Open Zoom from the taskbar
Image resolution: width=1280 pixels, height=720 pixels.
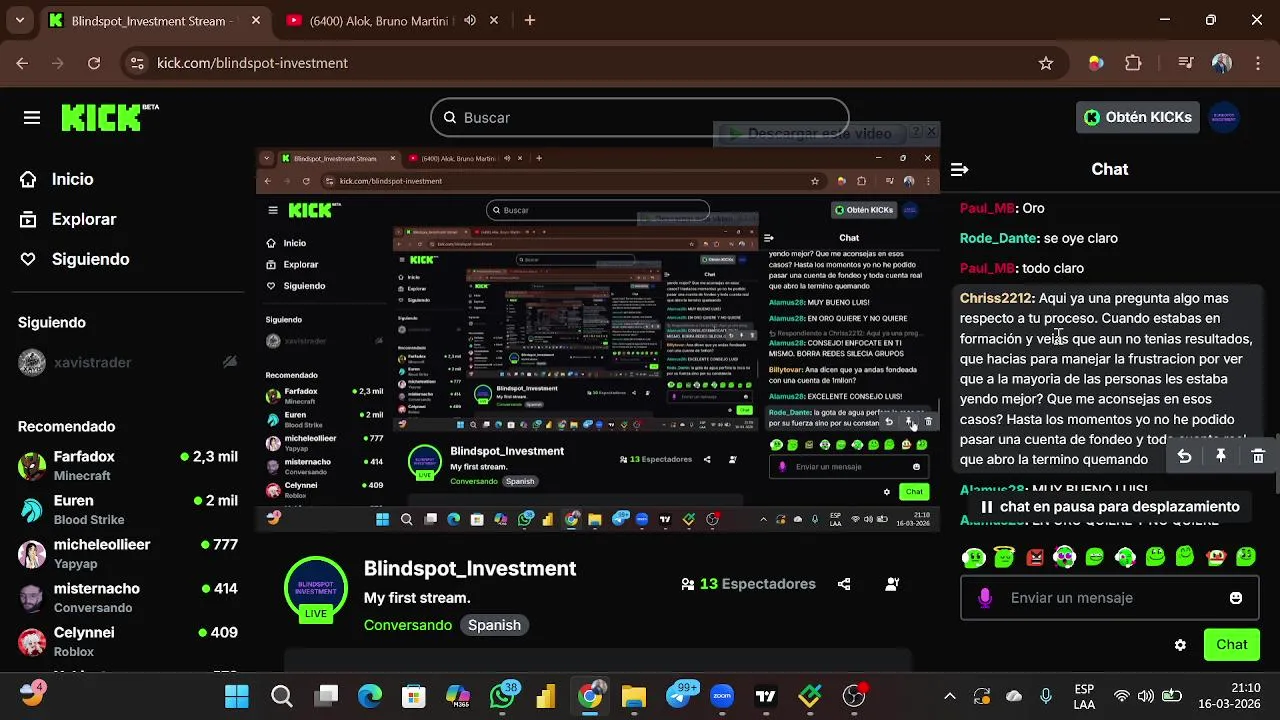pyautogui.click(x=722, y=696)
